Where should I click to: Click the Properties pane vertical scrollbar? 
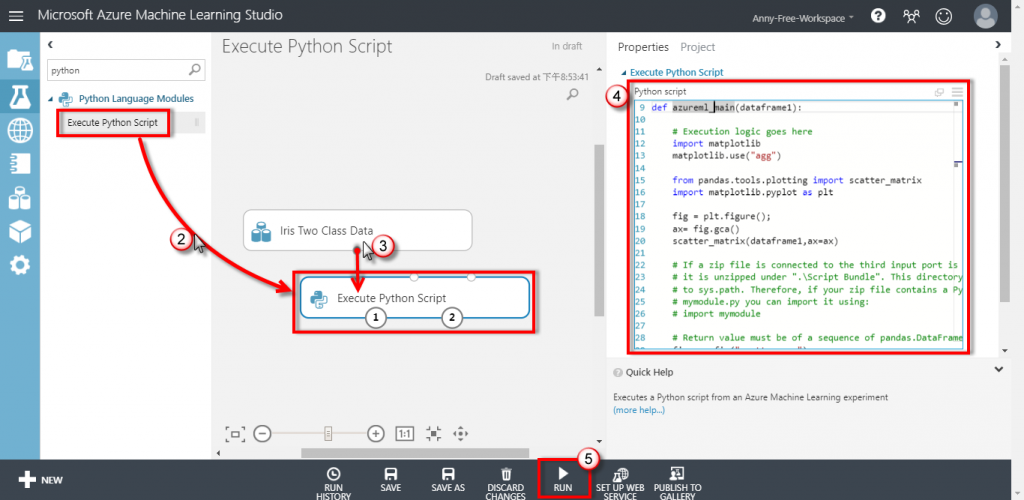[1005, 184]
